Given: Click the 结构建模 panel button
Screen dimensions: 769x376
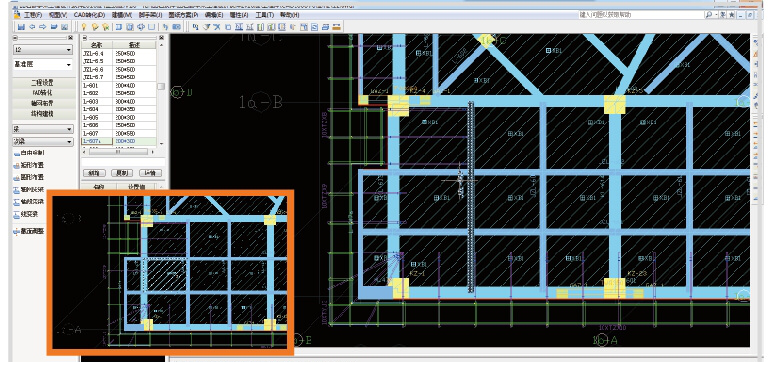Looking at the screenshot, I should point(43,114).
